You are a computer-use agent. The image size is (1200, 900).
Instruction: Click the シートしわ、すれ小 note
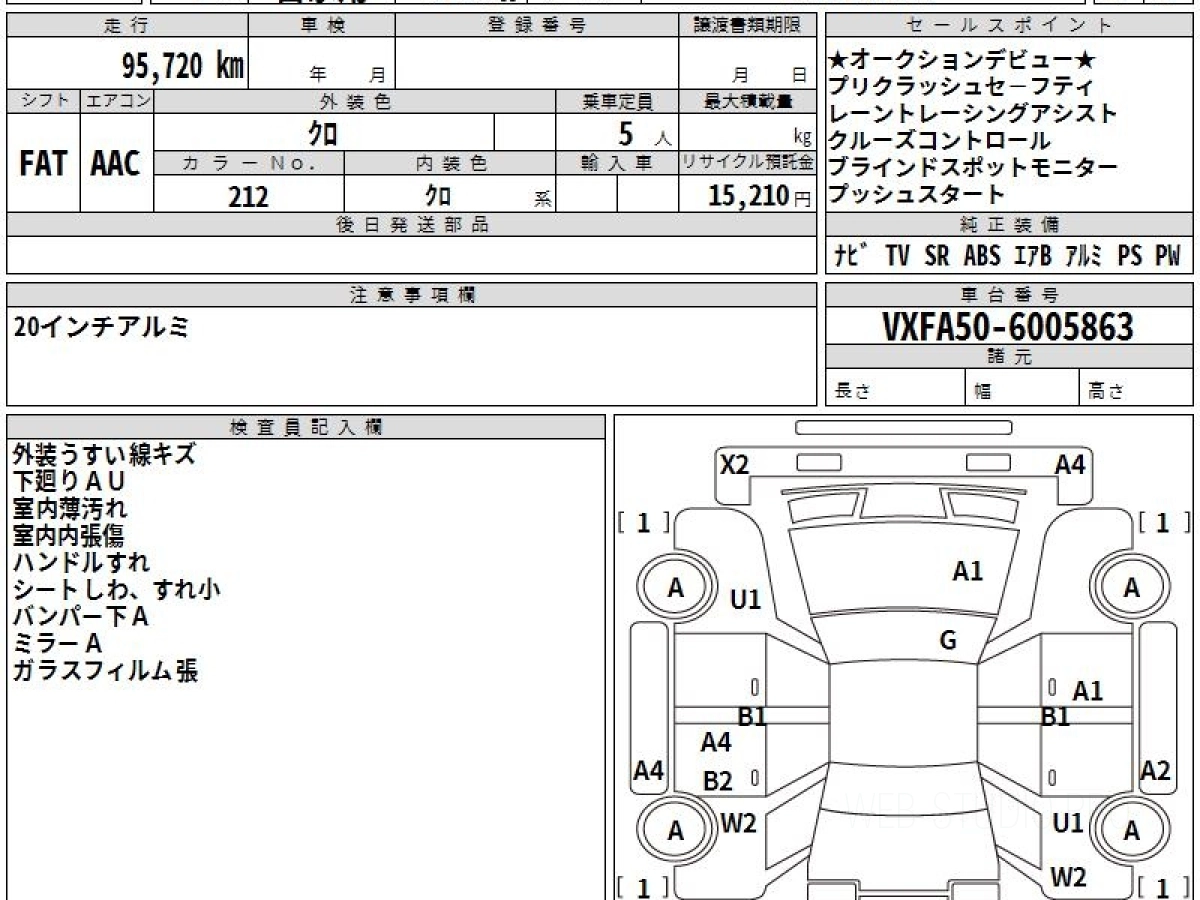[x=116, y=590]
